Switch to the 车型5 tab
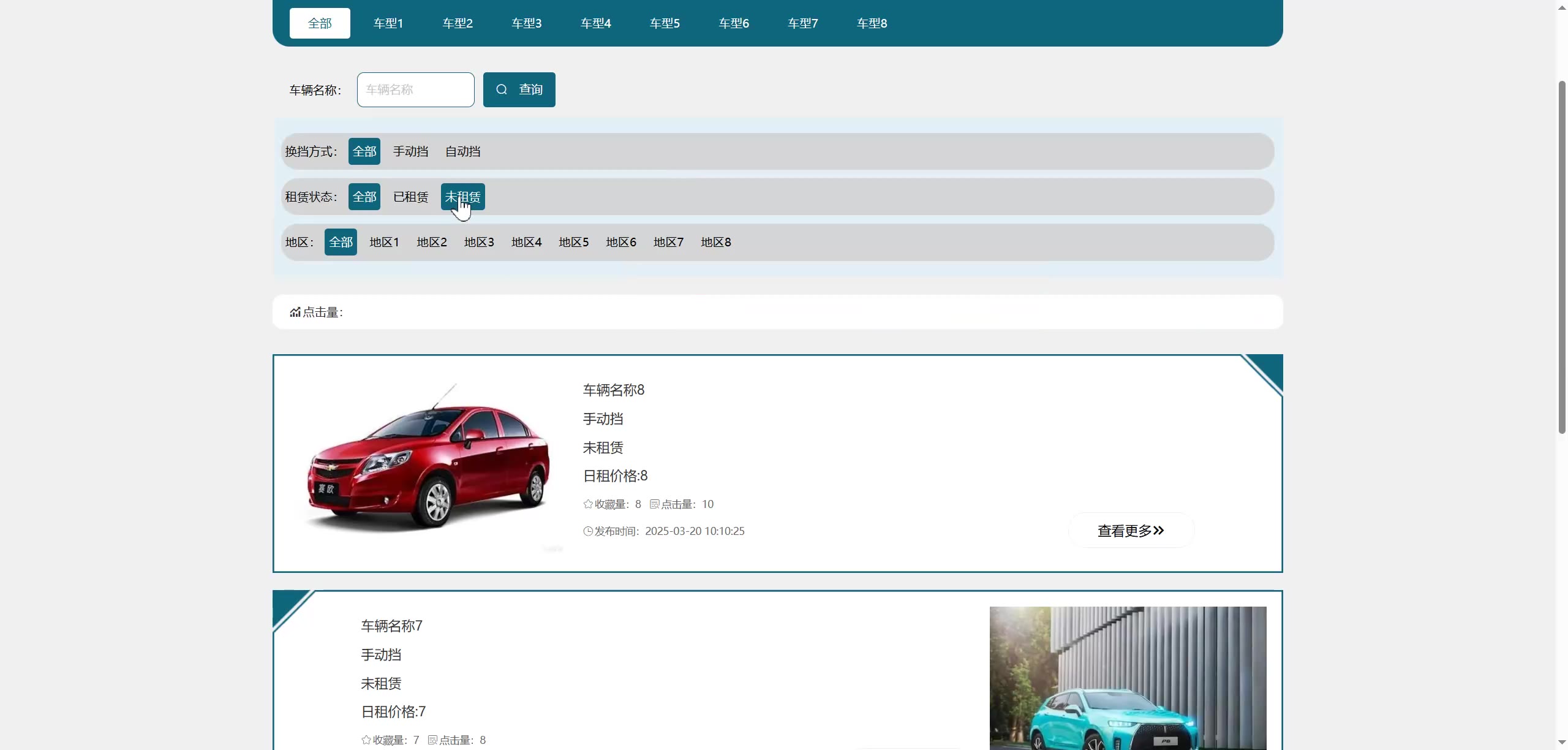This screenshot has width=1568, height=750. [665, 23]
